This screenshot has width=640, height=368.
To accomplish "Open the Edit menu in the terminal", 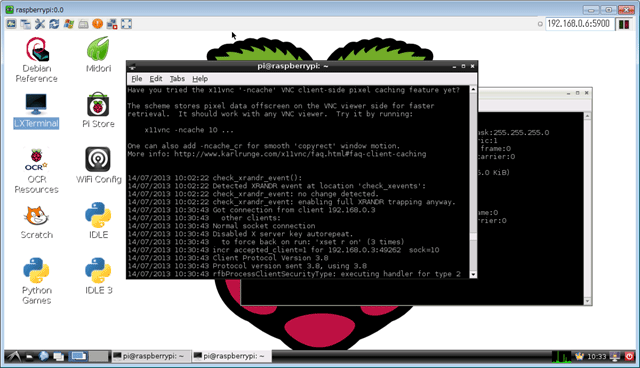I will pyautogui.click(x=156, y=79).
